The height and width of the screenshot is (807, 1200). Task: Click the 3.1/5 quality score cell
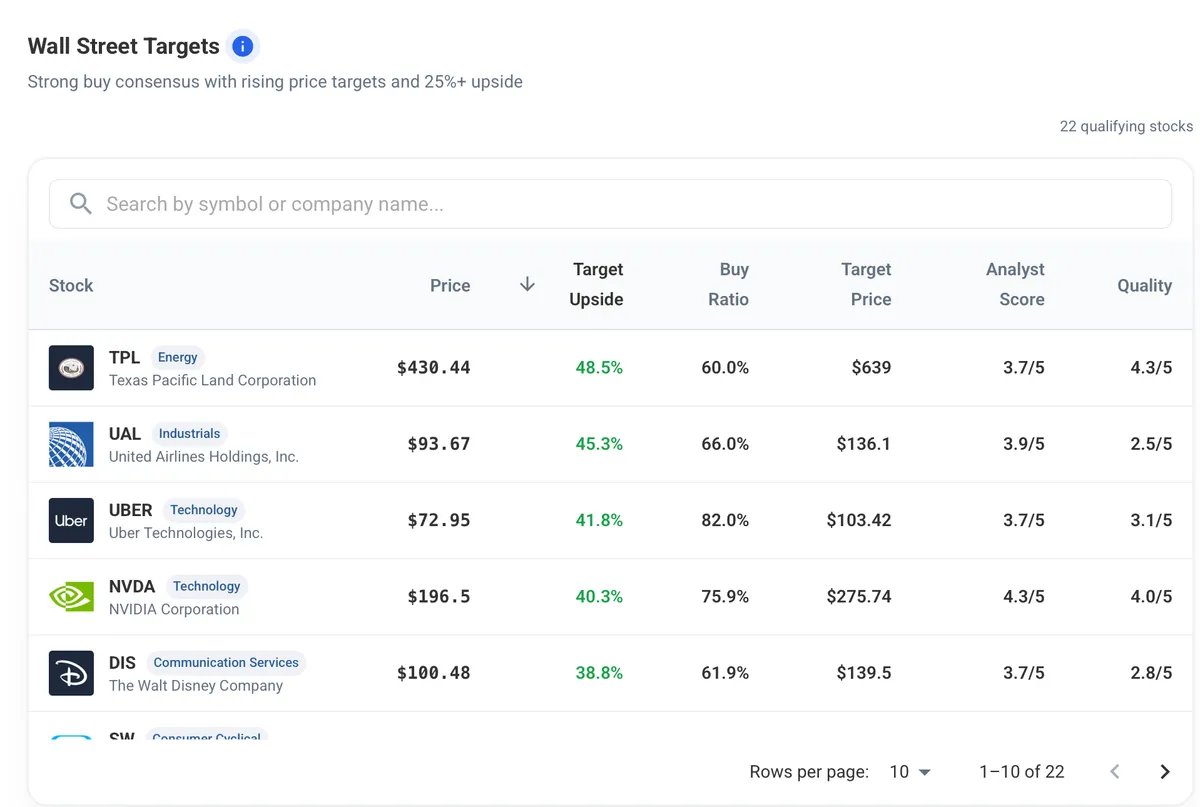coord(1151,520)
